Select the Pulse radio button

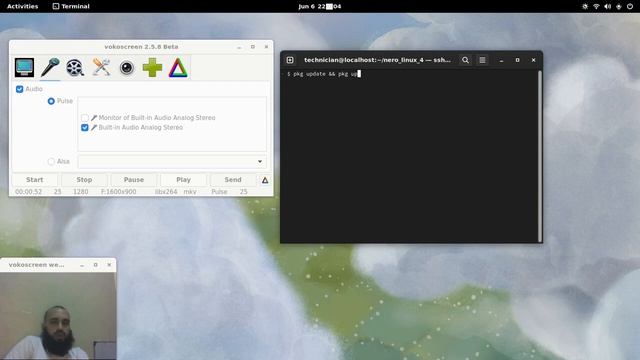point(51,101)
